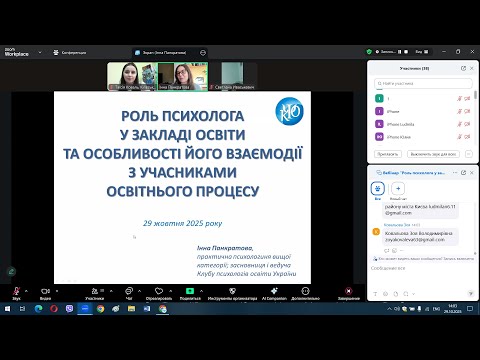The width and height of the screenshot is (480, 360).
Task: Expand participants options arrow in toolbar
Action: pos(111,291)
